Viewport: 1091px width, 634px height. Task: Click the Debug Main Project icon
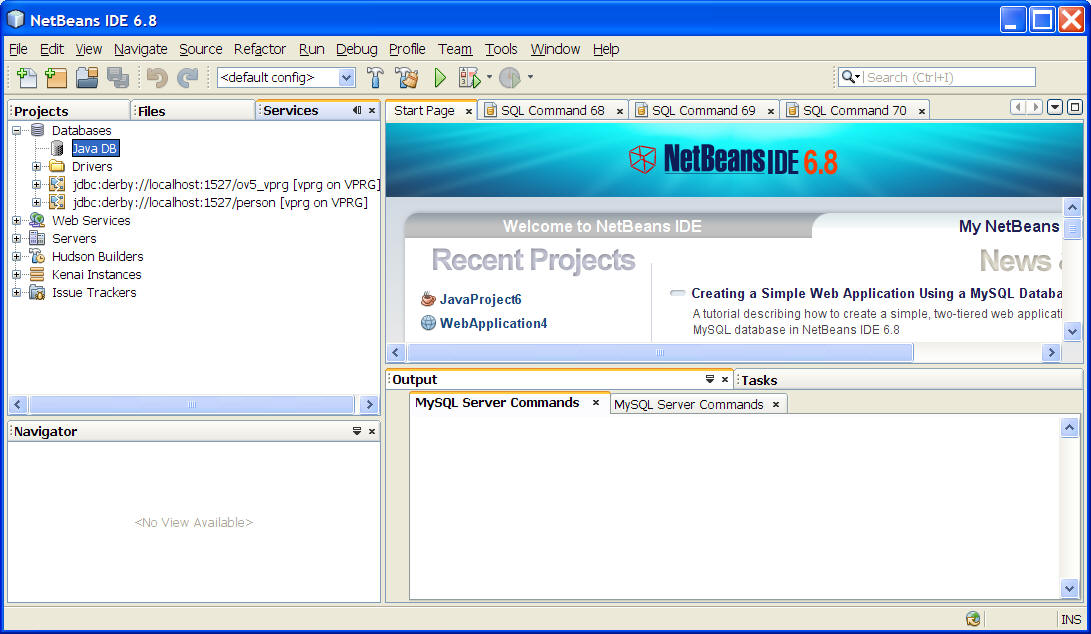coord(470,77)
